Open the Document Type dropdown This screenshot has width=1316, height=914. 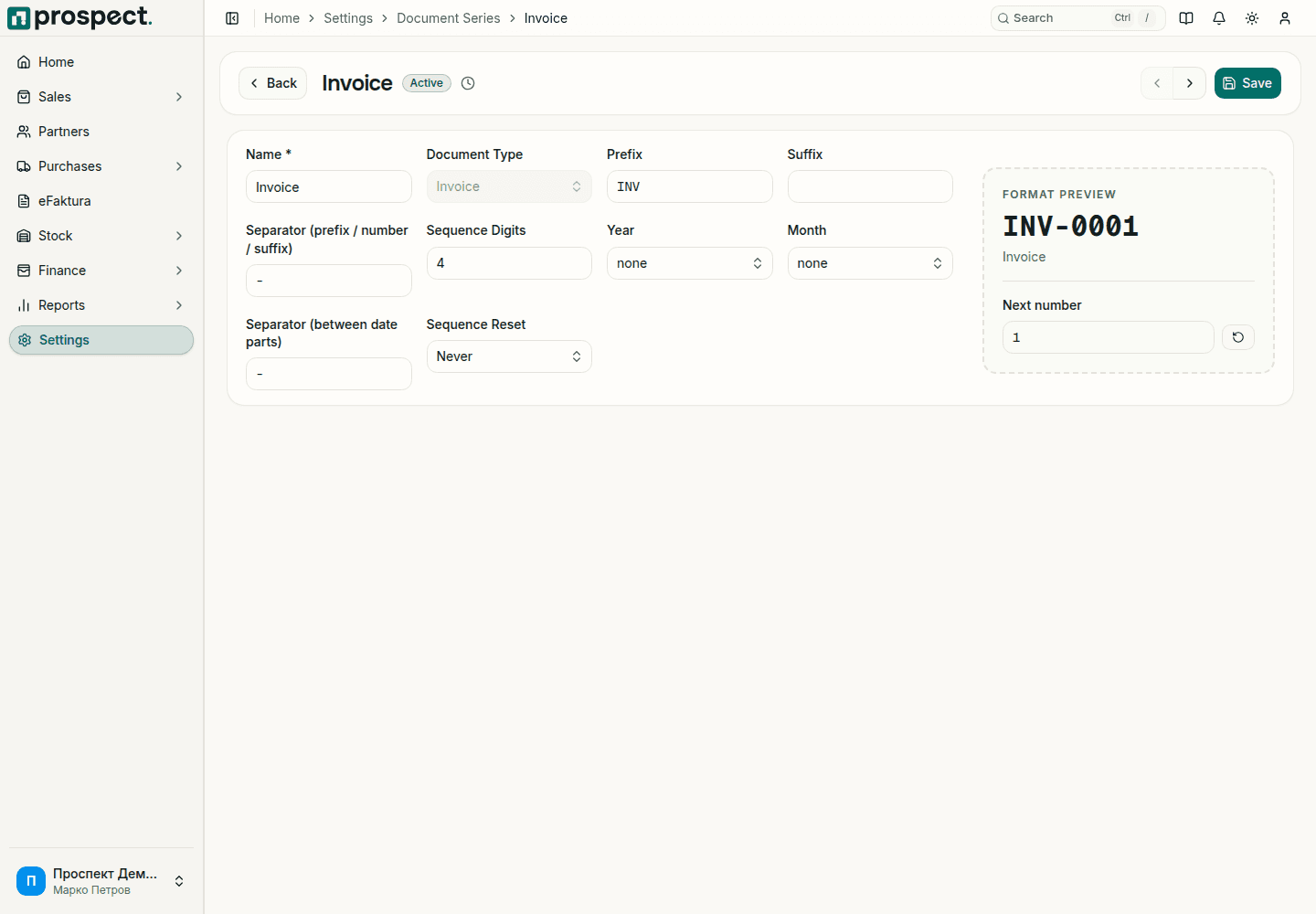pos(509,186)
